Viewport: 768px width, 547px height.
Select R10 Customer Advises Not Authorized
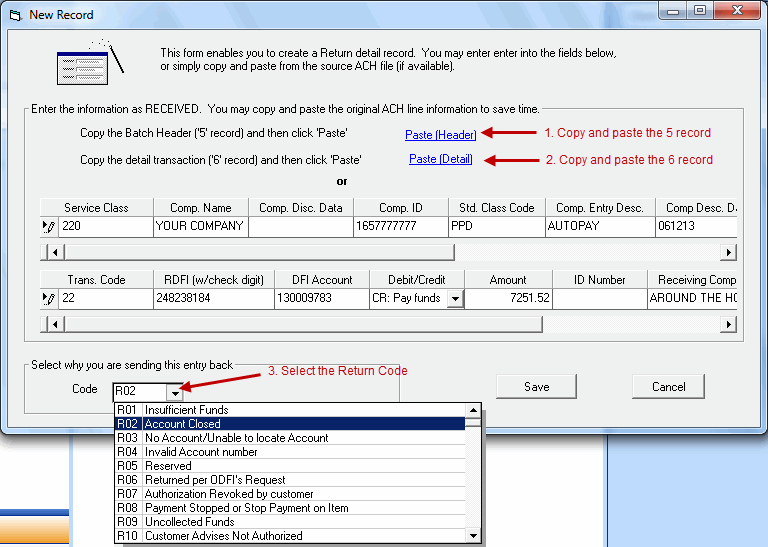click(290, 536)
